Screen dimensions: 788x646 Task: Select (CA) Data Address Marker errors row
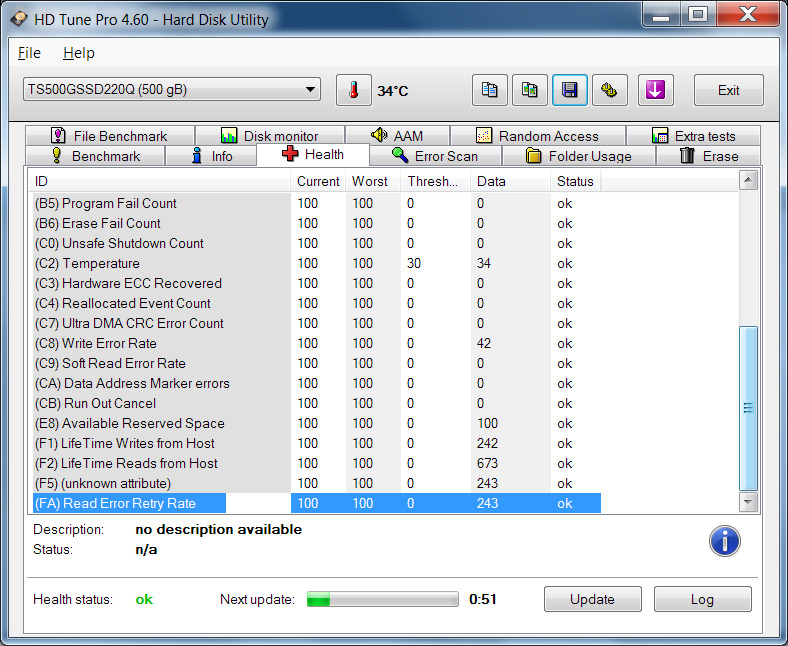coord(317,384)
